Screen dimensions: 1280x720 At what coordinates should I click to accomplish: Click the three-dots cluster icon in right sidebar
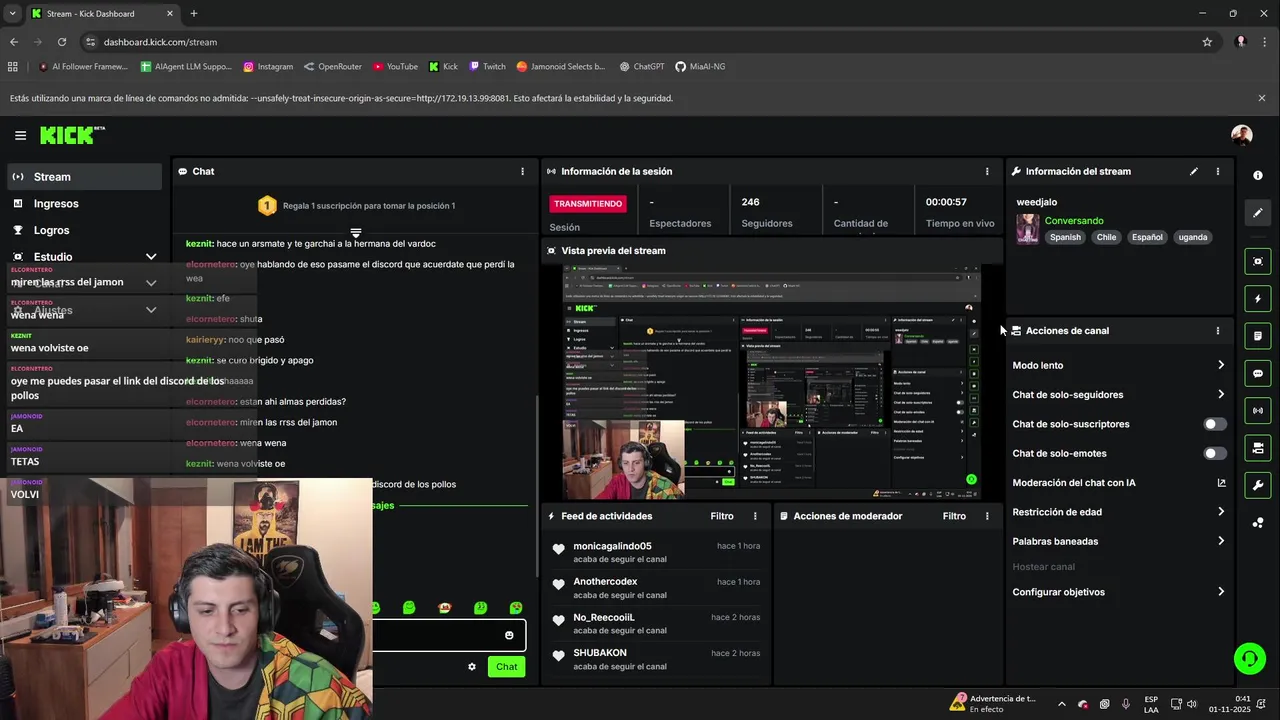(1258, 522)
